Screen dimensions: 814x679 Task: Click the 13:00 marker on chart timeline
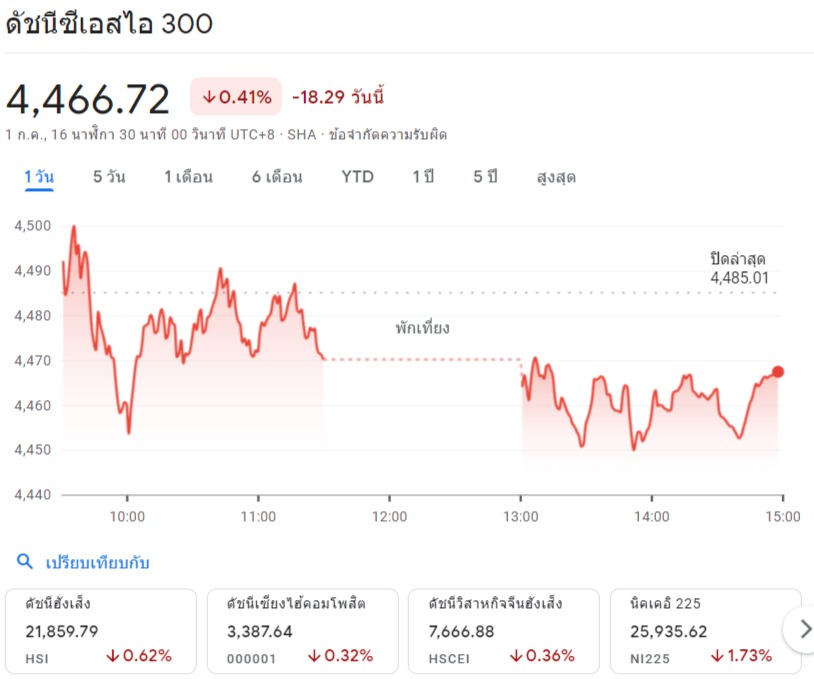(x=521, y=517)
